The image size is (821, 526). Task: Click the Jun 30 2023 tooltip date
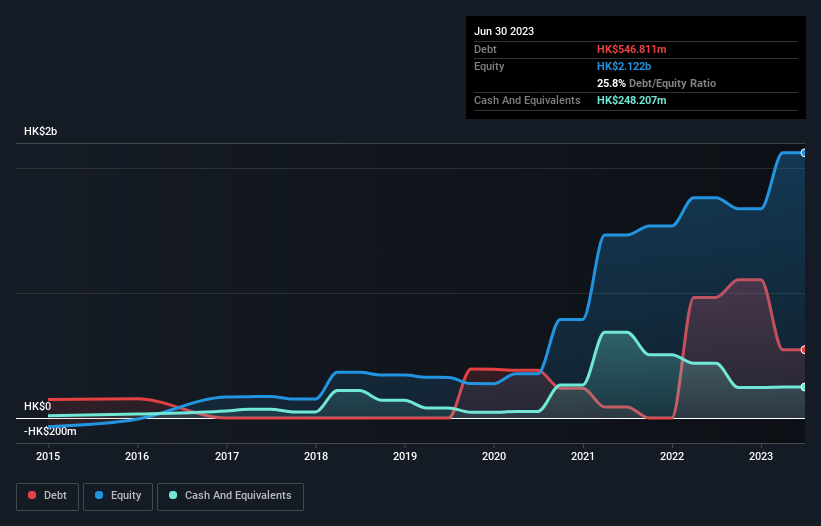(504, 31)
